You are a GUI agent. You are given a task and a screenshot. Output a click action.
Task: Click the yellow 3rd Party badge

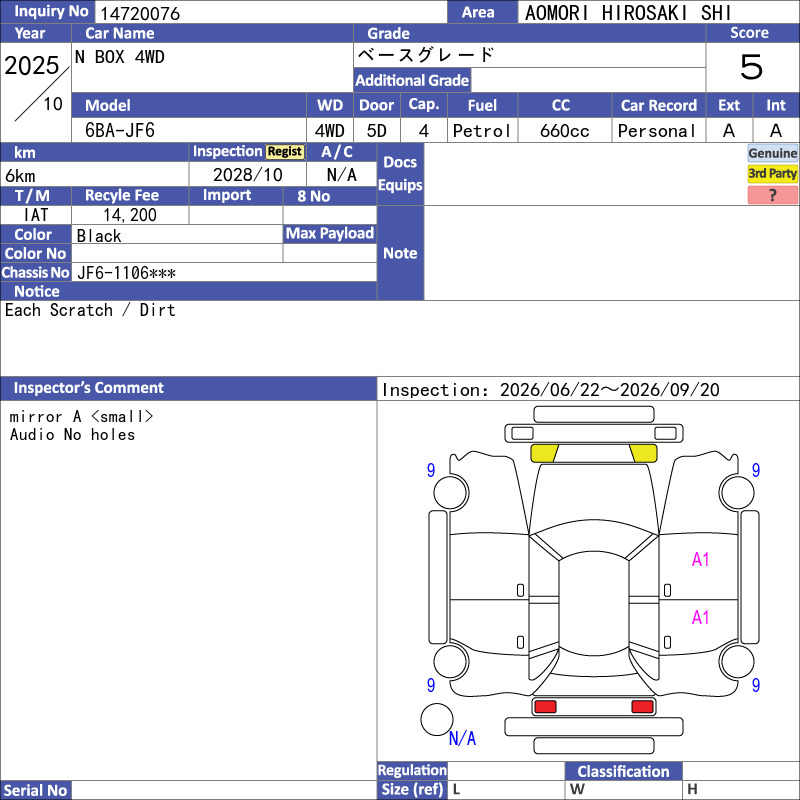tap(772, 174)
